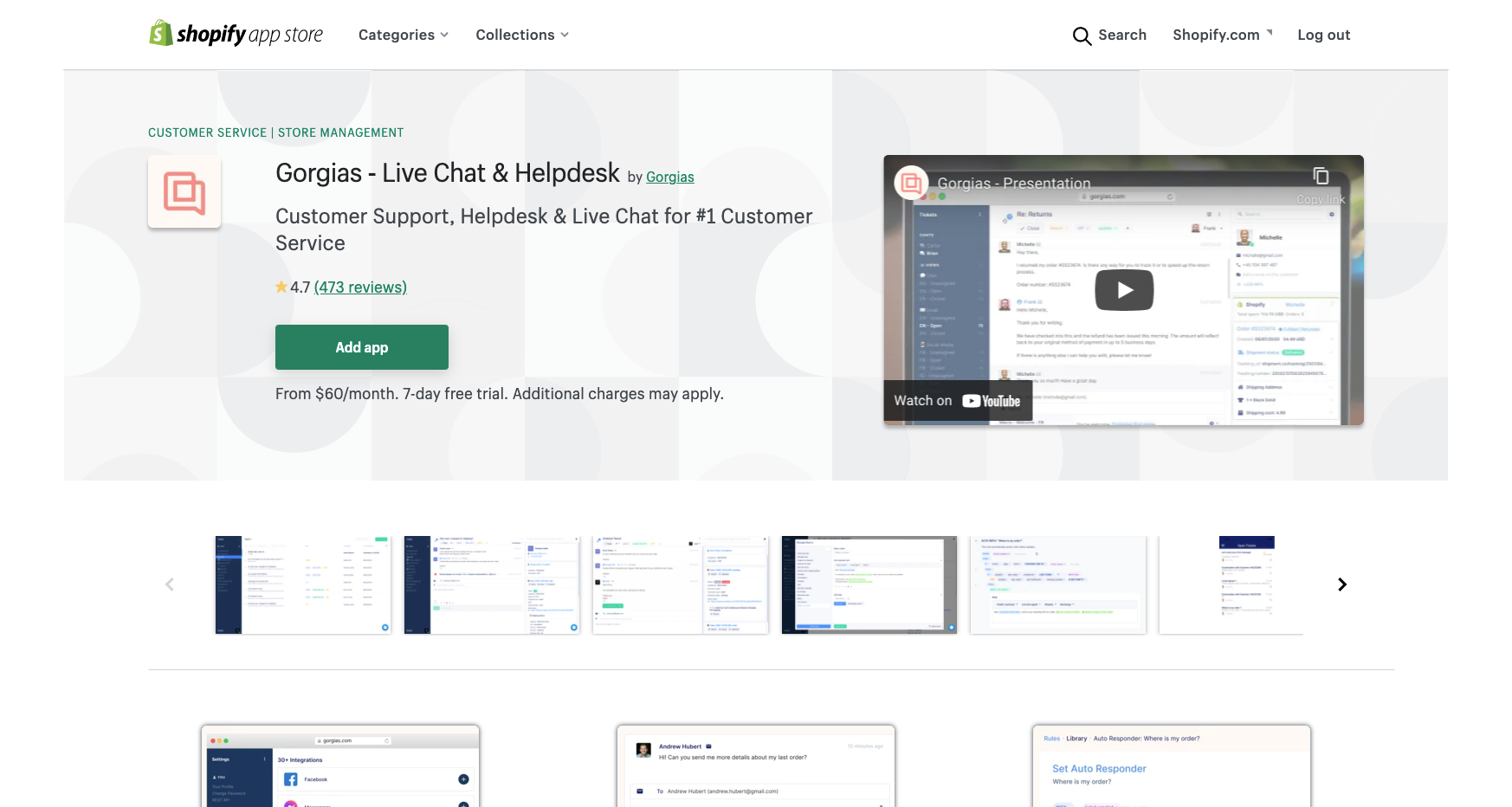The height and width of the screenshot is (807, 1512).
Task: Open the Customer Service category link
Action: (208, 132)
